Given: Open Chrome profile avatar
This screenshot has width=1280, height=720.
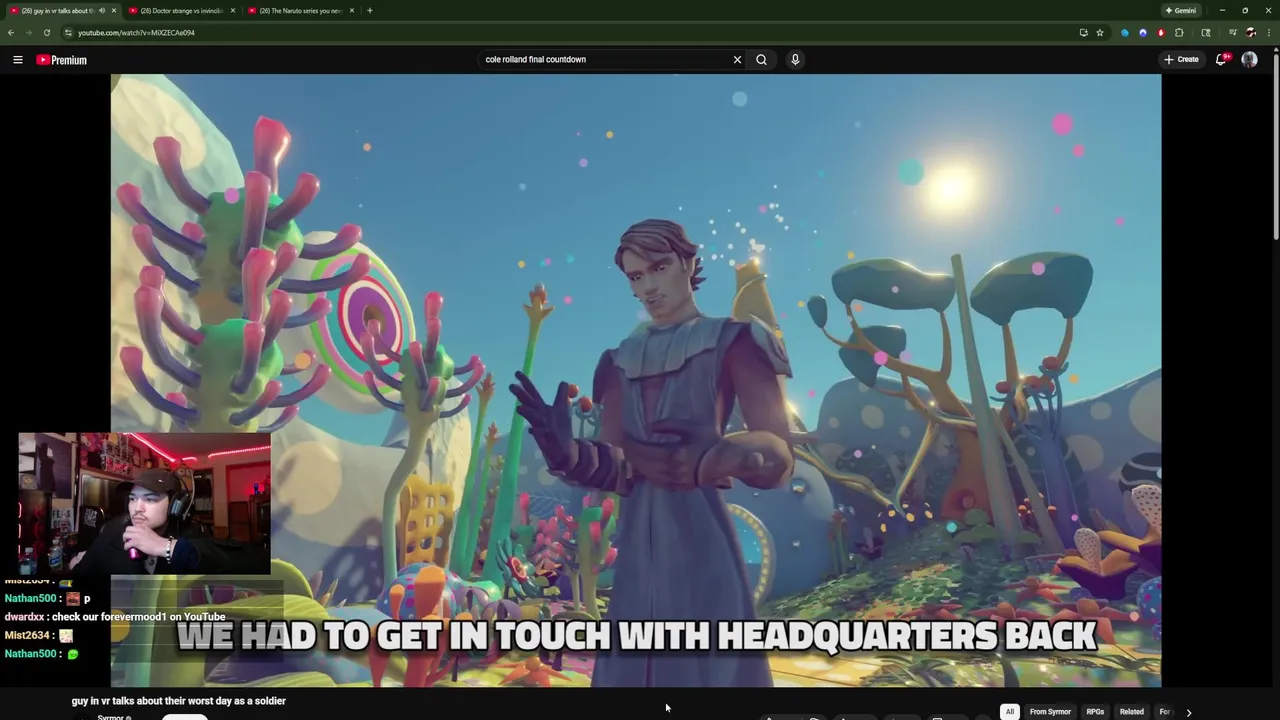Looking at the screenshot, I should point(1250,33).
